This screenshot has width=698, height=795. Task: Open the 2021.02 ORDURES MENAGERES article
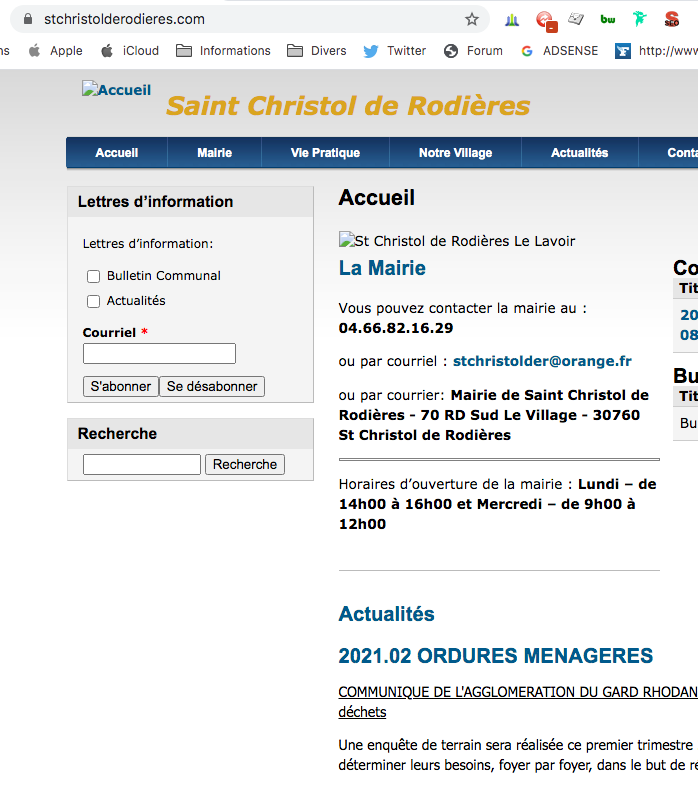495,656
